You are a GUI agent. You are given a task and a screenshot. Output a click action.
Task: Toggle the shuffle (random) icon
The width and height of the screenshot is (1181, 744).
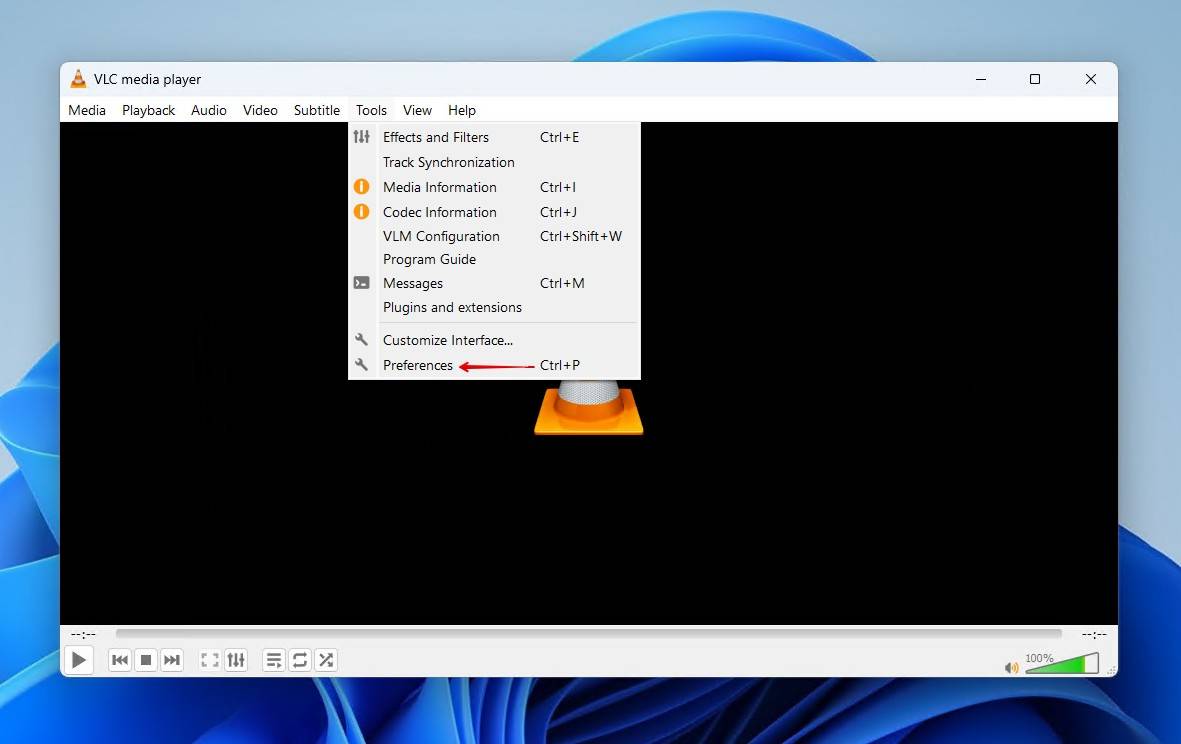point(326,660)
